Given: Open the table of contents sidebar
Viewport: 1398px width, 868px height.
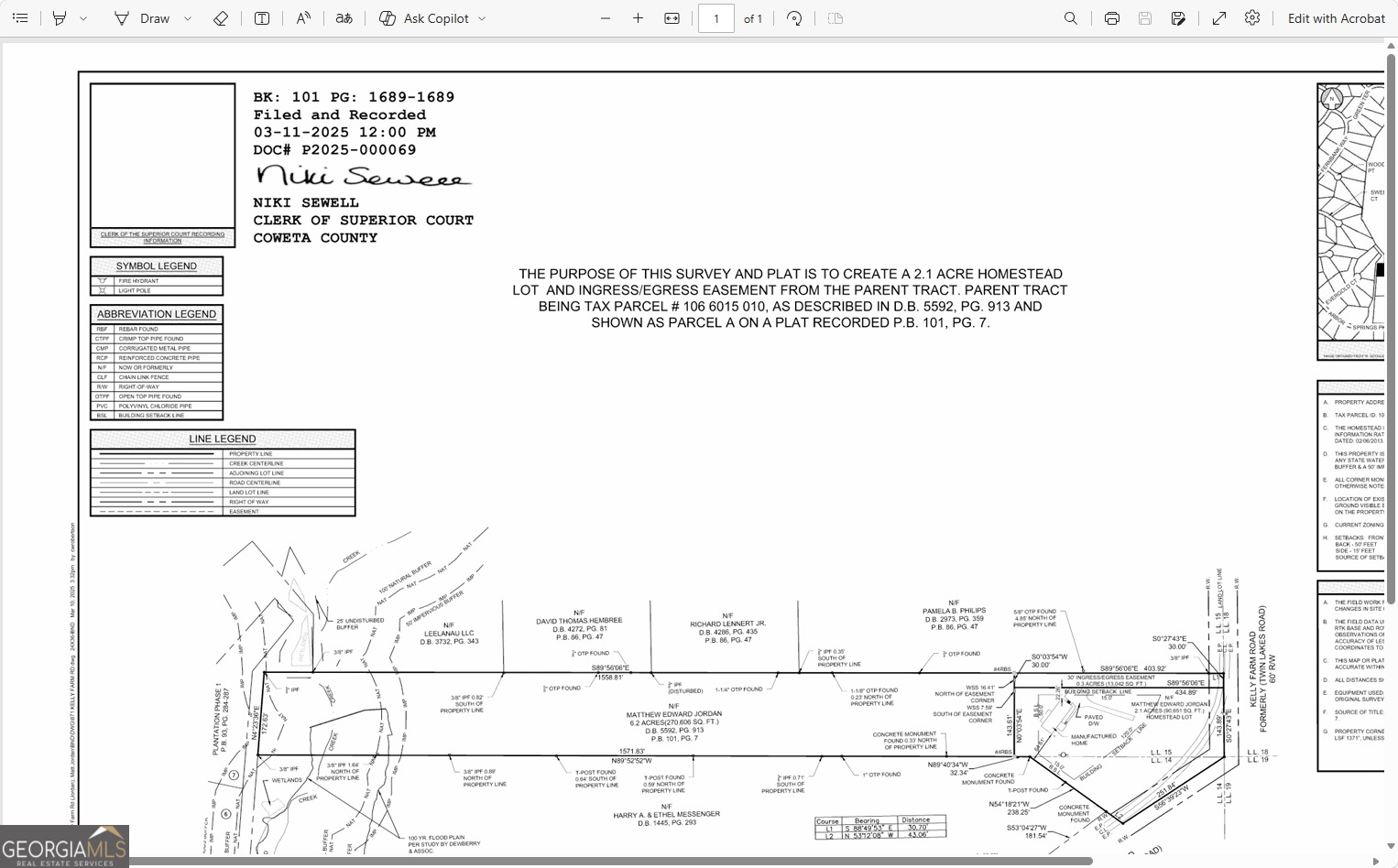Looking at the screenshot, I should [x=20, y=18].
